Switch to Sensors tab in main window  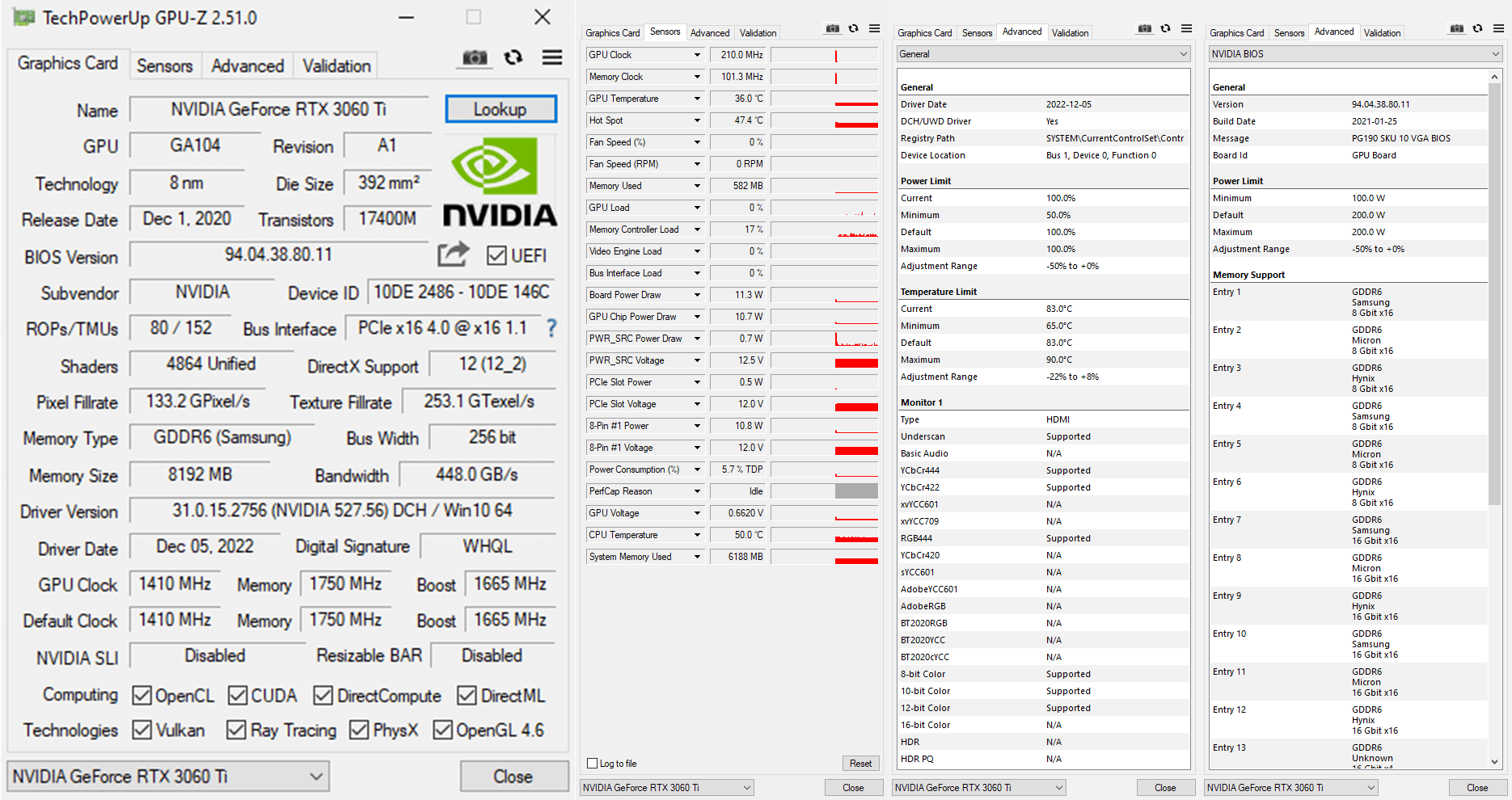(x=165, y=65)
